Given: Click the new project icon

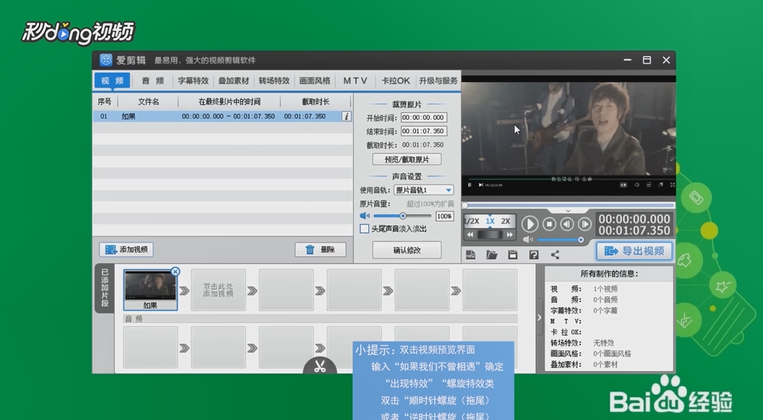Looking at the screenshot, I should click(x=471, y=255).
